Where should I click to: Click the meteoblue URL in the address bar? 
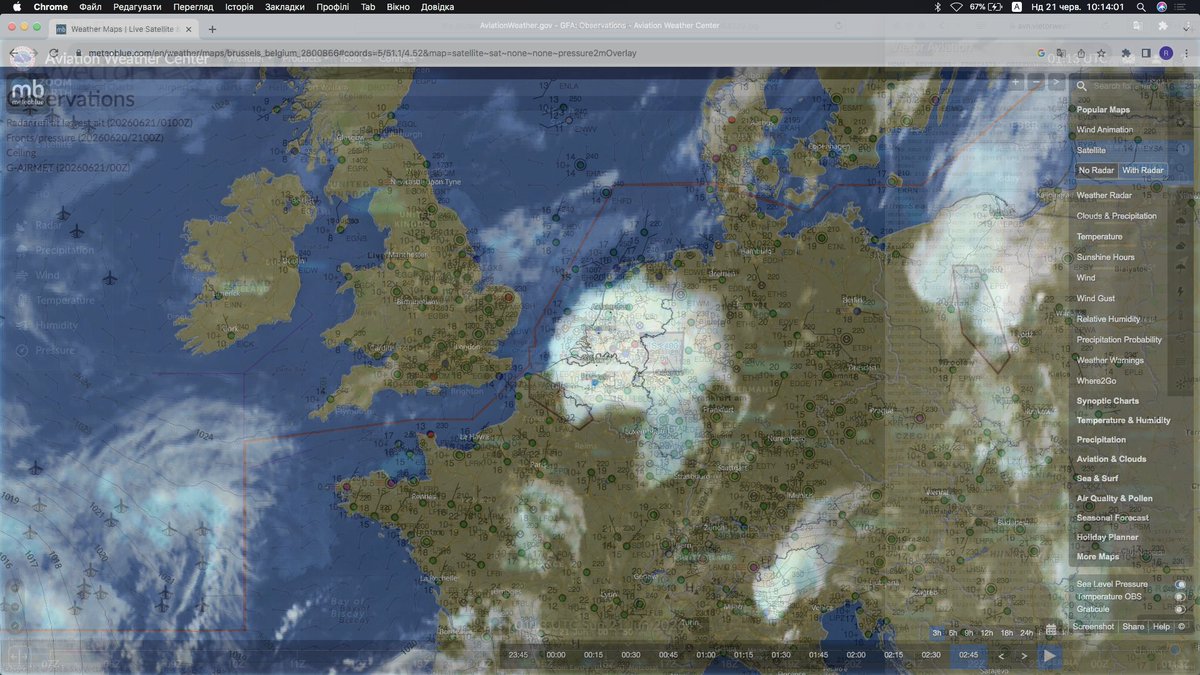[x=361, y=53]
